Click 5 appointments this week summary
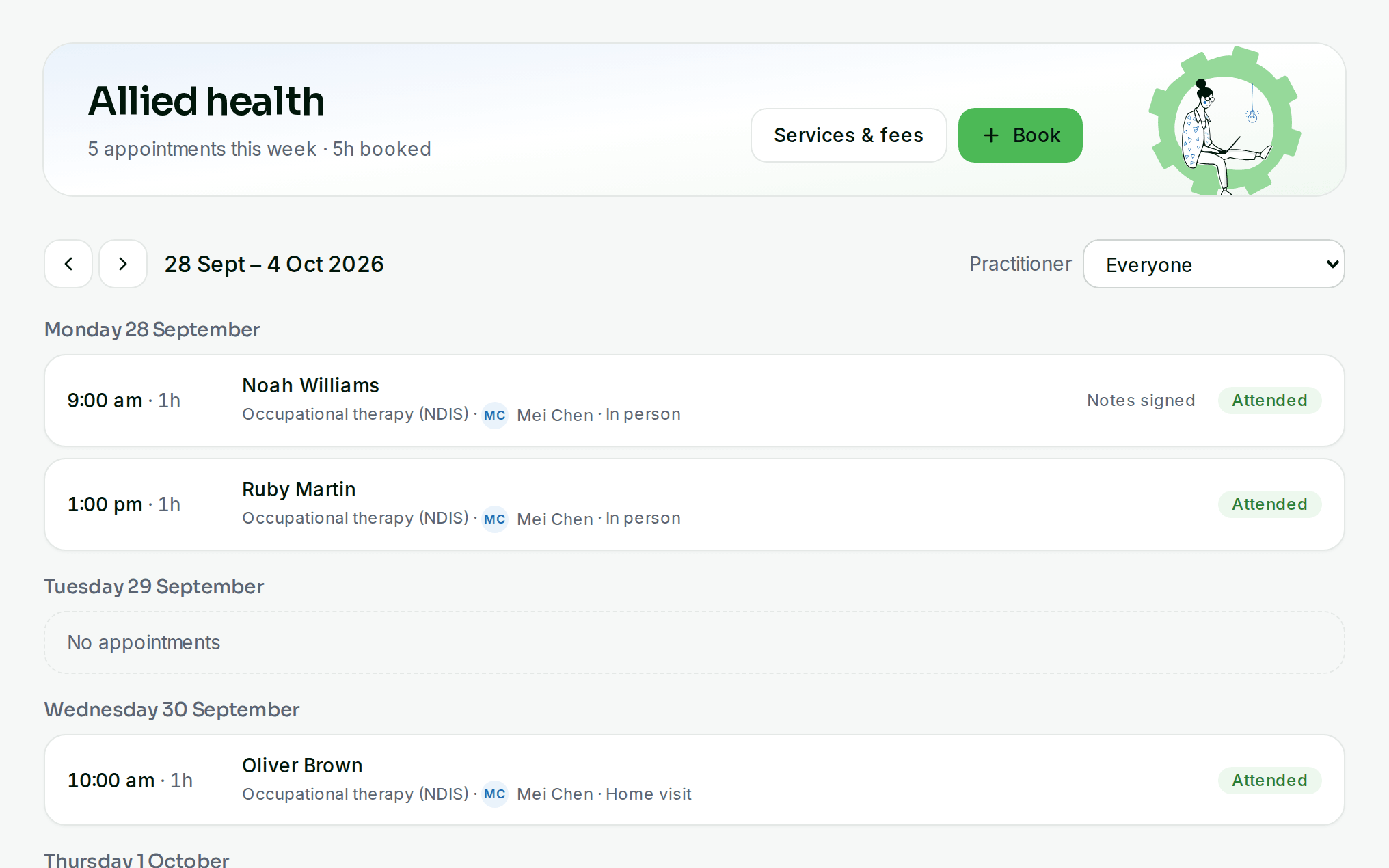Viewport: 1389px width, 868px height. pyautogui.click(x=259, y=149)
